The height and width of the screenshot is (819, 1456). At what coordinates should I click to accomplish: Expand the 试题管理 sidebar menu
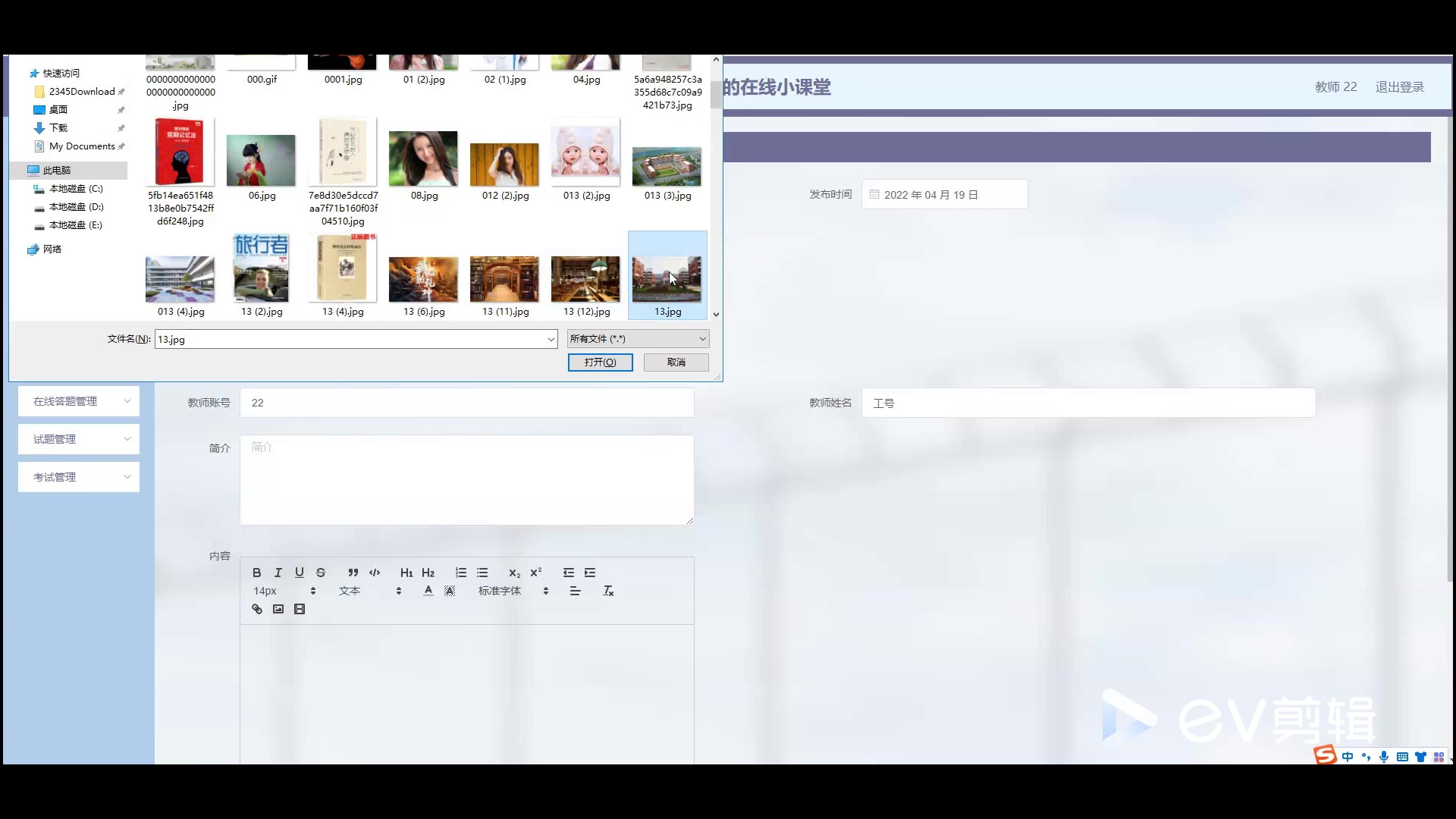pyautogui.click(x=79, y=439)
